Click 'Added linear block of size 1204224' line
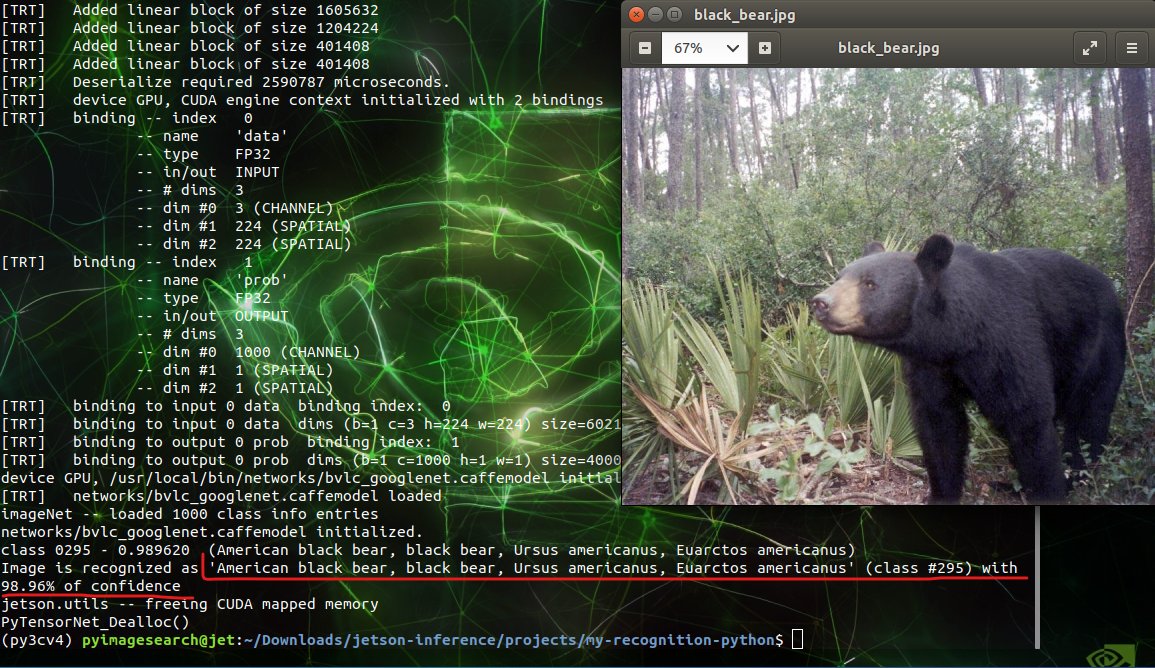 point(225,28)
